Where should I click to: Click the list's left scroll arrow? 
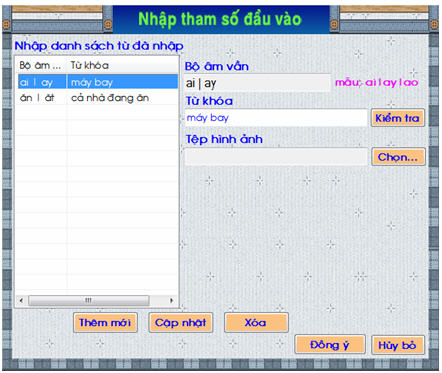pyautogui.click(x=22, y=300)
